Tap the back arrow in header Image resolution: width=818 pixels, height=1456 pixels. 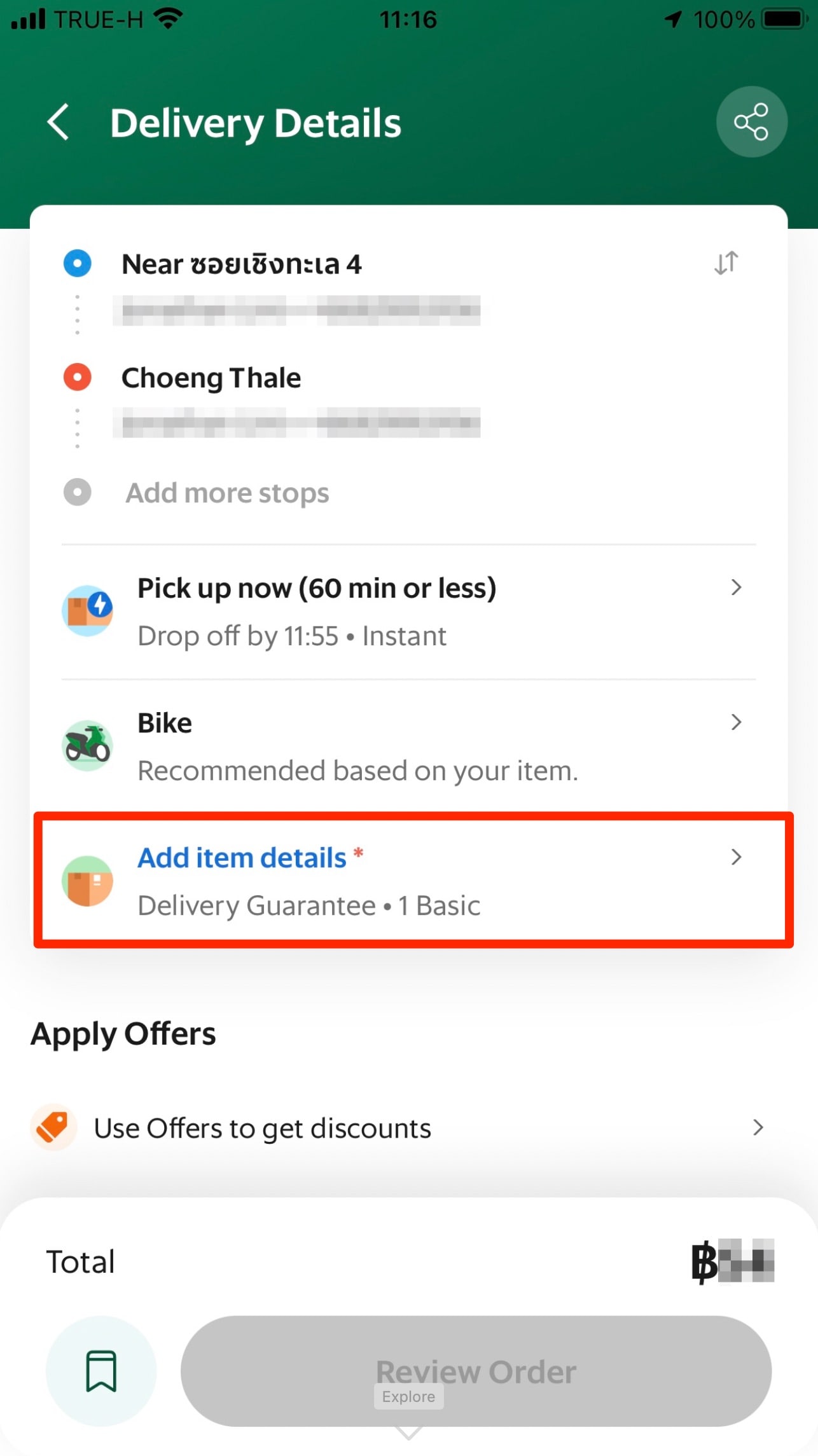[59, 122]
